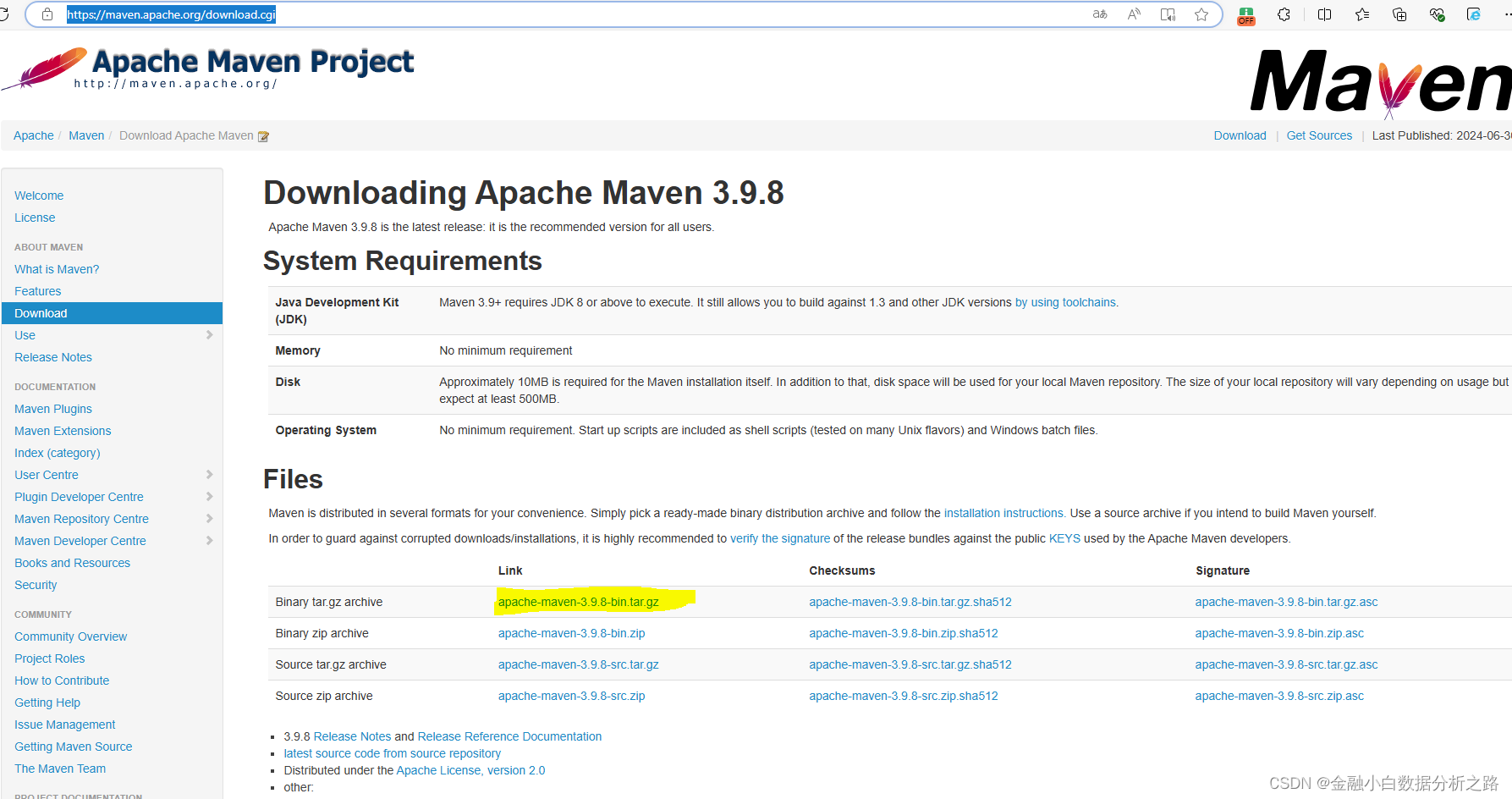
Task: Open the browser extensions puzzle icon
Action: click(x=1284, y=14)
